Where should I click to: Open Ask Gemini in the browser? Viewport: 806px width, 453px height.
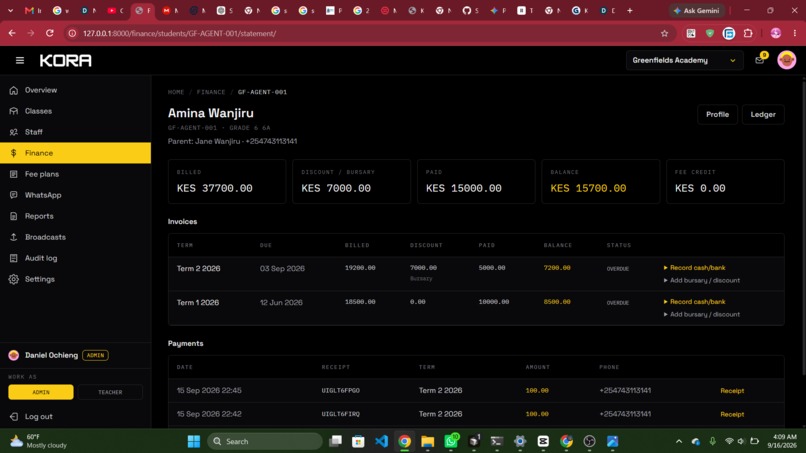coord(697,10)
